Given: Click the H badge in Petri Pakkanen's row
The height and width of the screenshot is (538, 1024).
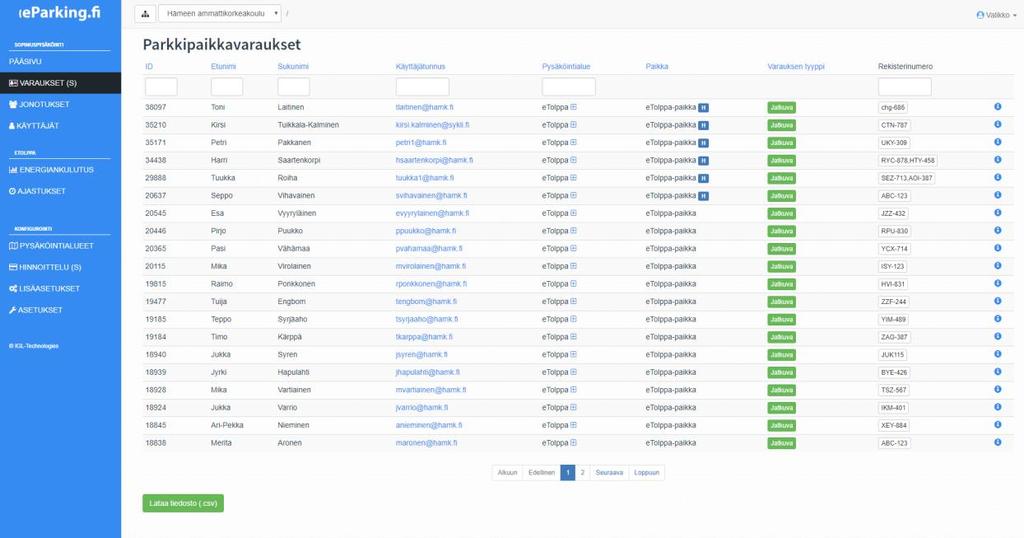Looking at the screenshot, I should [703, 143].
